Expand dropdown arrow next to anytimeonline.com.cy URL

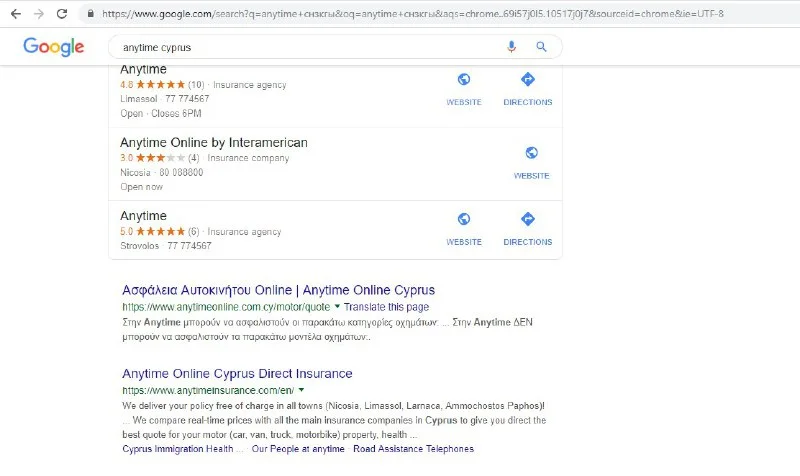[x=337, y=306]
